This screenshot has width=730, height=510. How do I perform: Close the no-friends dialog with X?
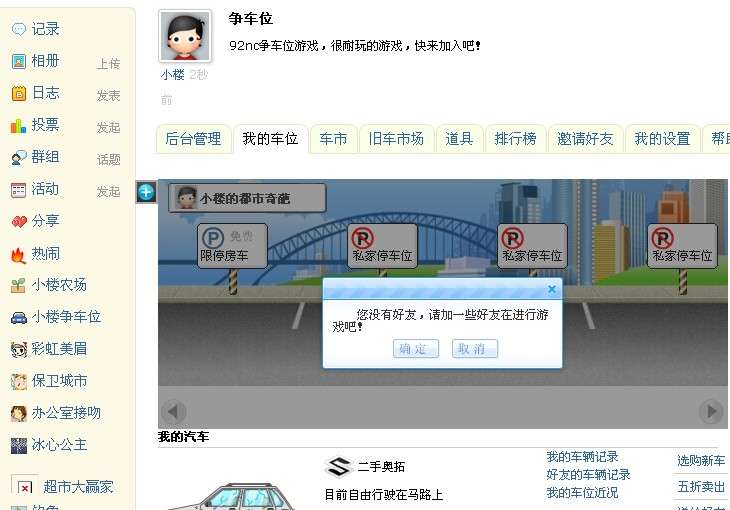[552, 289]
